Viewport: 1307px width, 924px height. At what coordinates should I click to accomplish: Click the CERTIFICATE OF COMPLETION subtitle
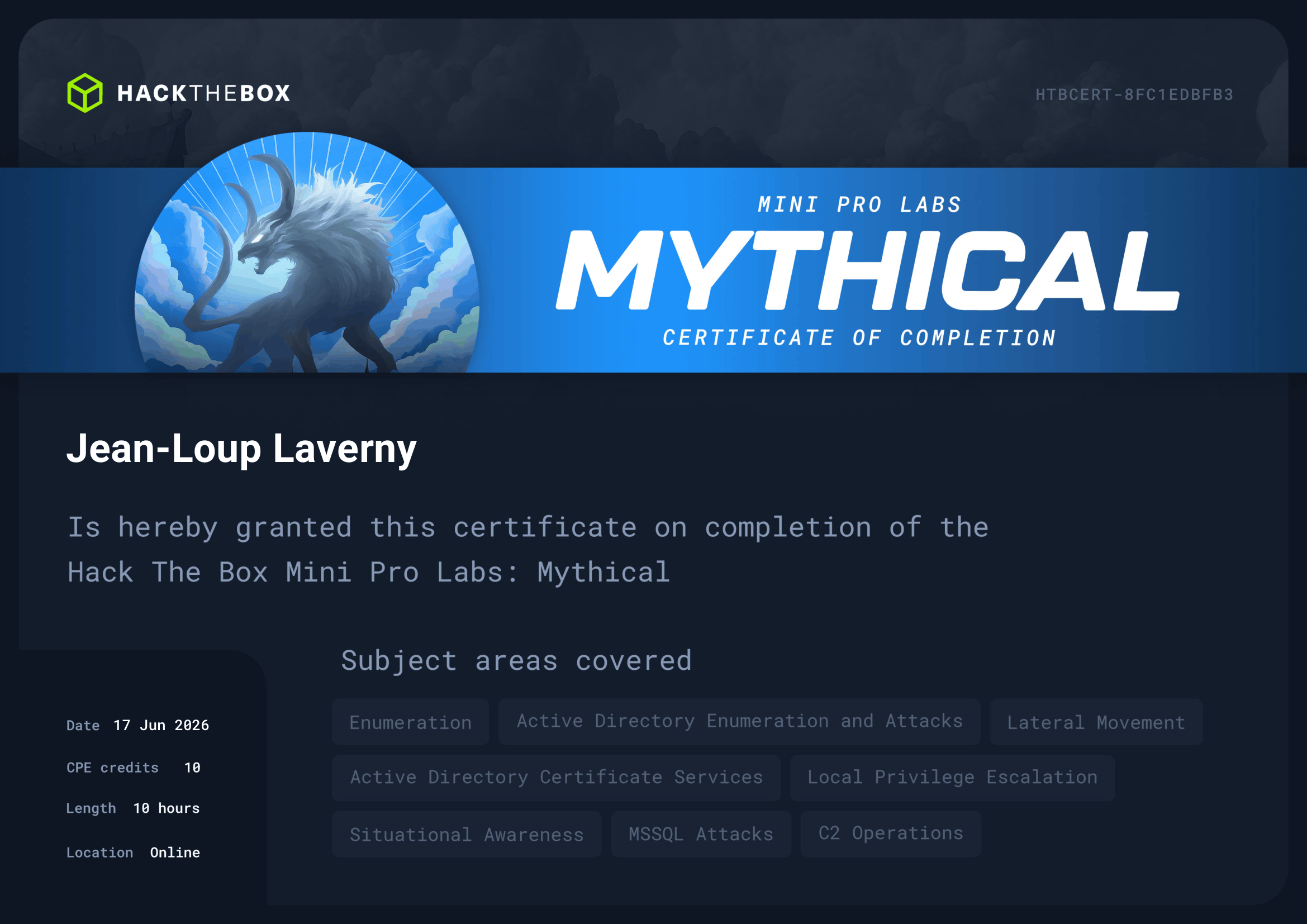coord(859,338)
